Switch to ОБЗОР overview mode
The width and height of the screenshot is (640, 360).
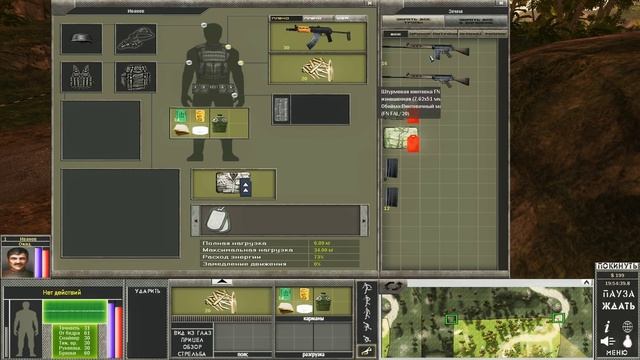pos(192,347)
